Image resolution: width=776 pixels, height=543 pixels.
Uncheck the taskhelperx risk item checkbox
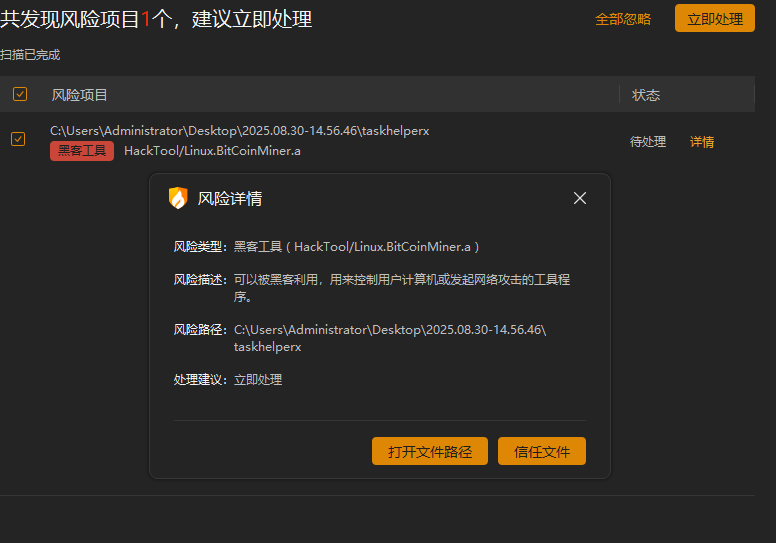[x=18, y=139]
